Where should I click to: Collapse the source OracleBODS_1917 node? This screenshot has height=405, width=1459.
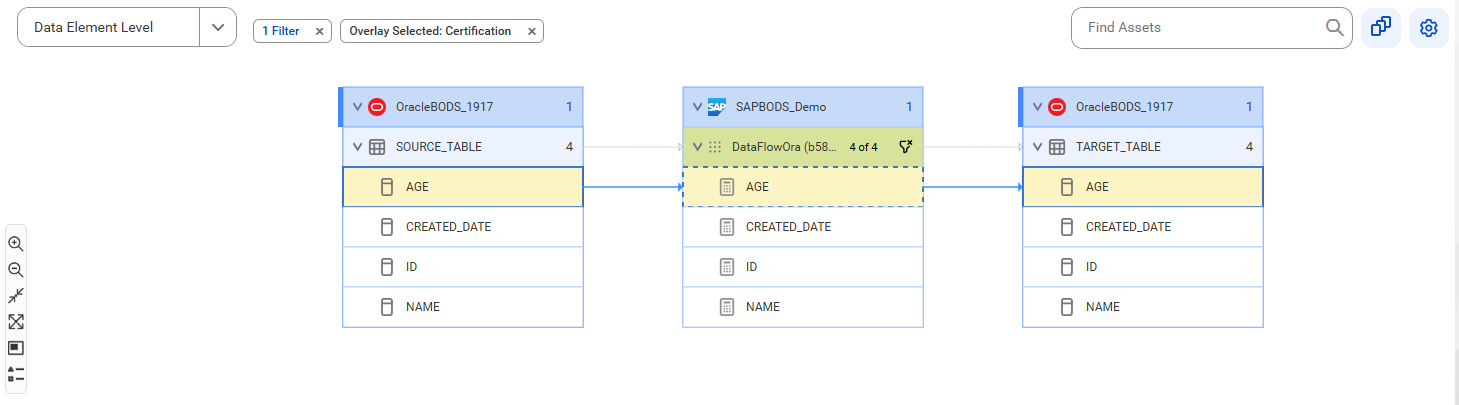click(357, 107)
